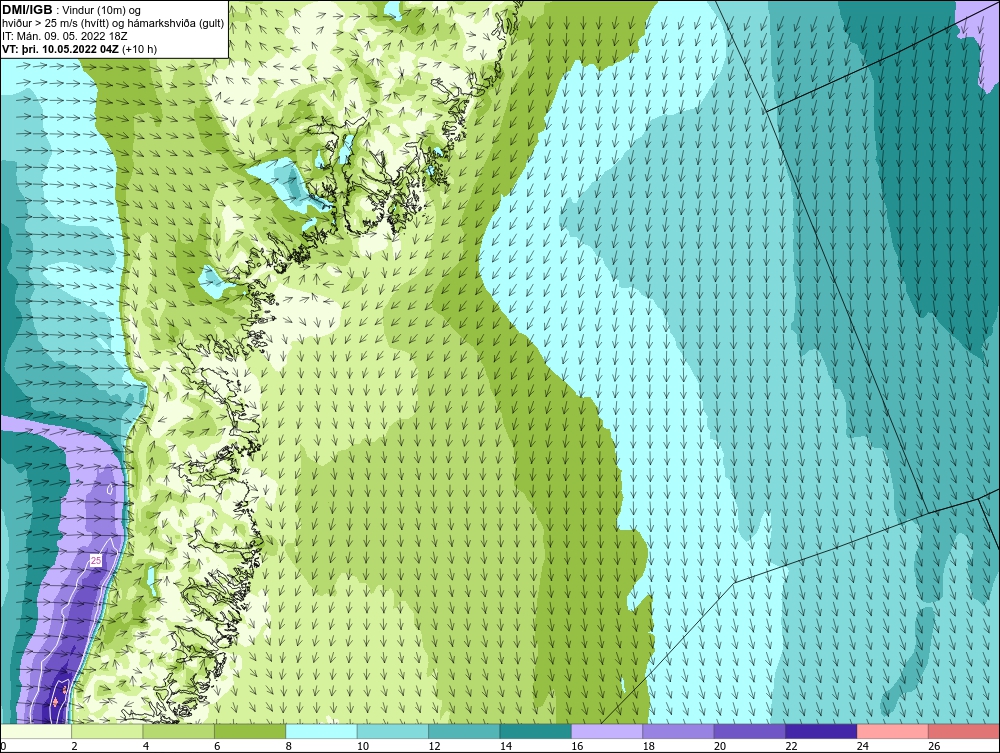The height and width of the screenshot is (753, 1000).
Task: Click the 'Vindur (10m) og' header text
Action: (102, 10)
